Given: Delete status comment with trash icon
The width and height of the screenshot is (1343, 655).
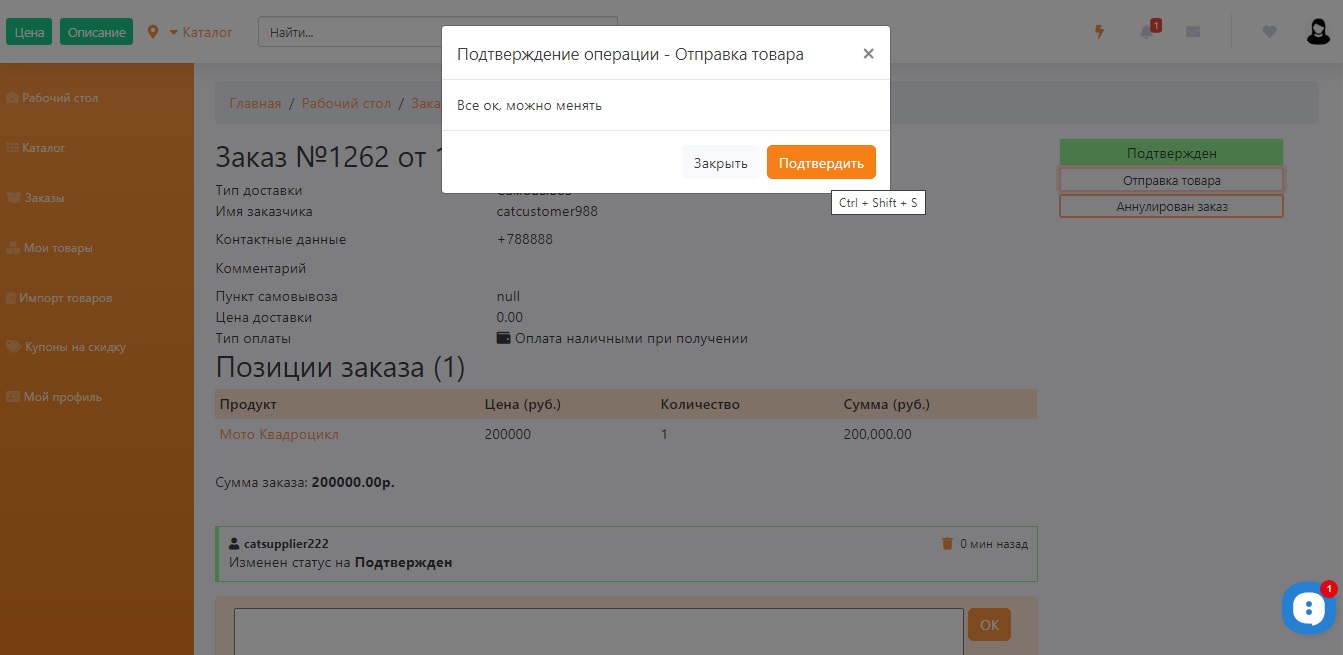Looking at the screenshot, I should [947, 544].
